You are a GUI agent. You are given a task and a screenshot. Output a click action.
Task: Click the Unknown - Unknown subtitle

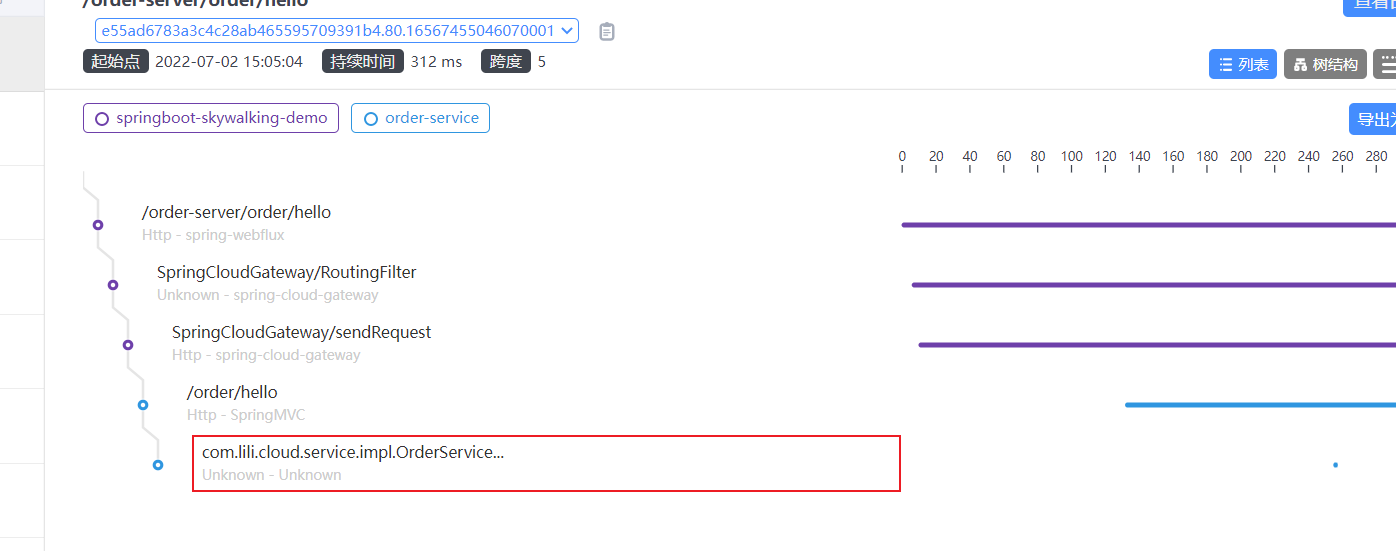tap(272, 475)
